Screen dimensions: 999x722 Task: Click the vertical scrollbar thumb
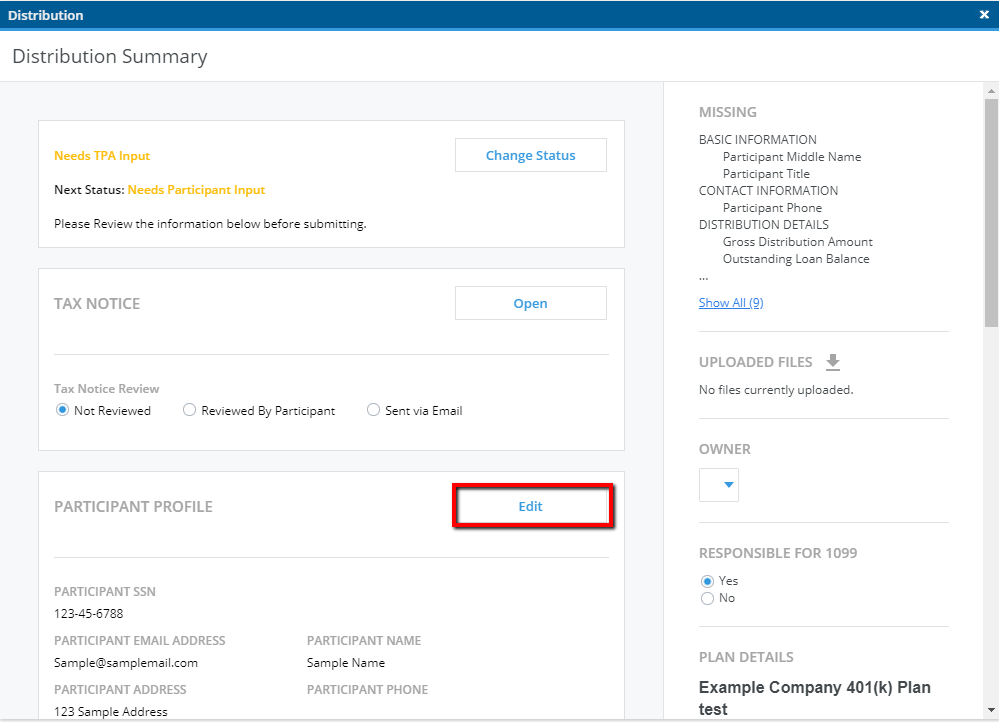(991, 213)
